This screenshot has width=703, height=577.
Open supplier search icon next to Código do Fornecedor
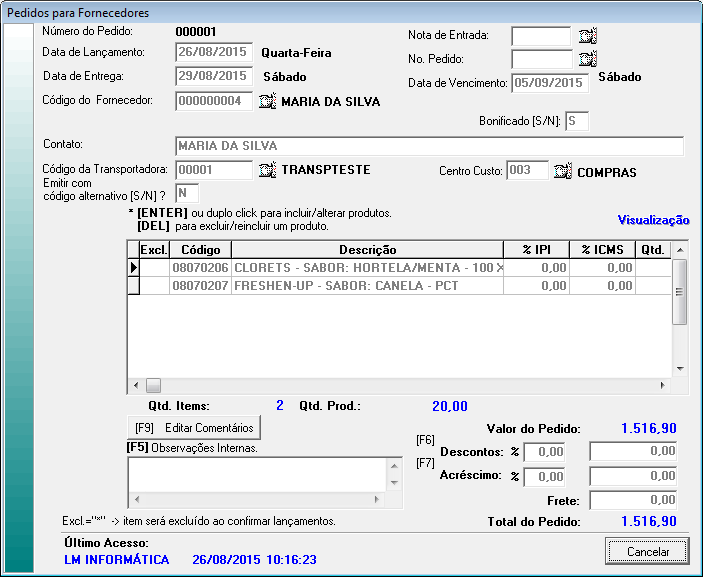(266, 101)
